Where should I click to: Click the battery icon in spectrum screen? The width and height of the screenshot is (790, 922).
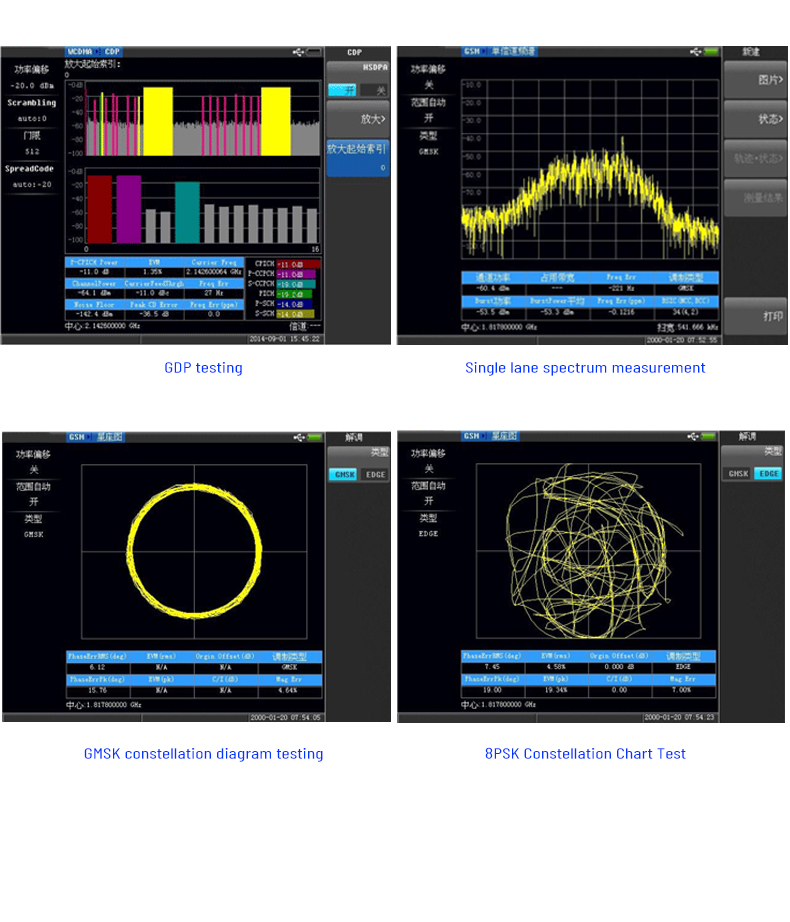pyautogui.click(x=711, y=51)
